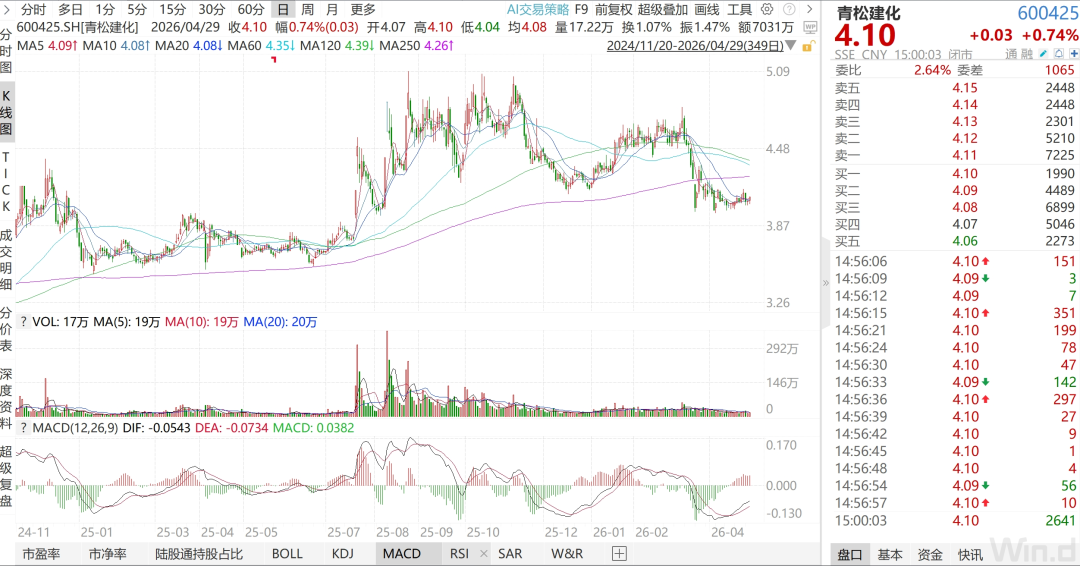1080x566 pixels.
Task: Select 5分 interval
Action: click(137, 9)
